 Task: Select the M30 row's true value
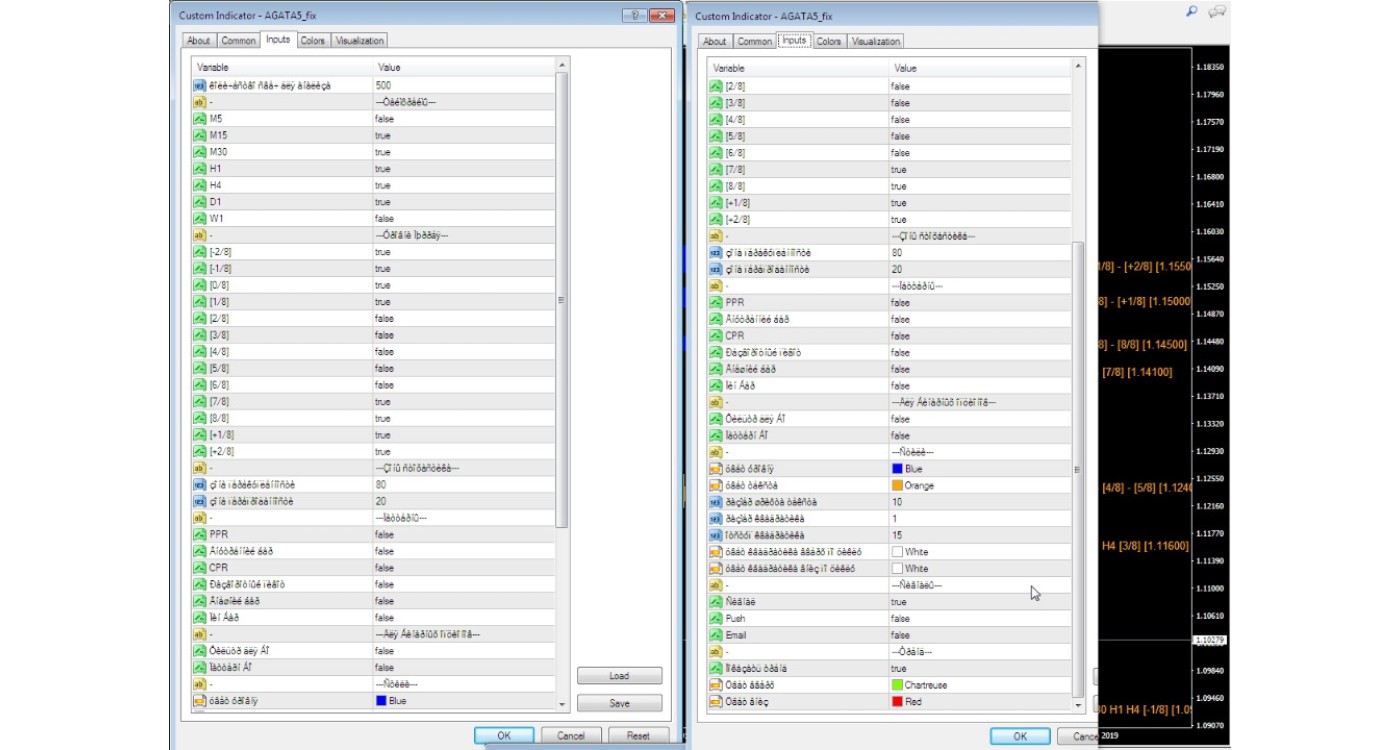383,152
